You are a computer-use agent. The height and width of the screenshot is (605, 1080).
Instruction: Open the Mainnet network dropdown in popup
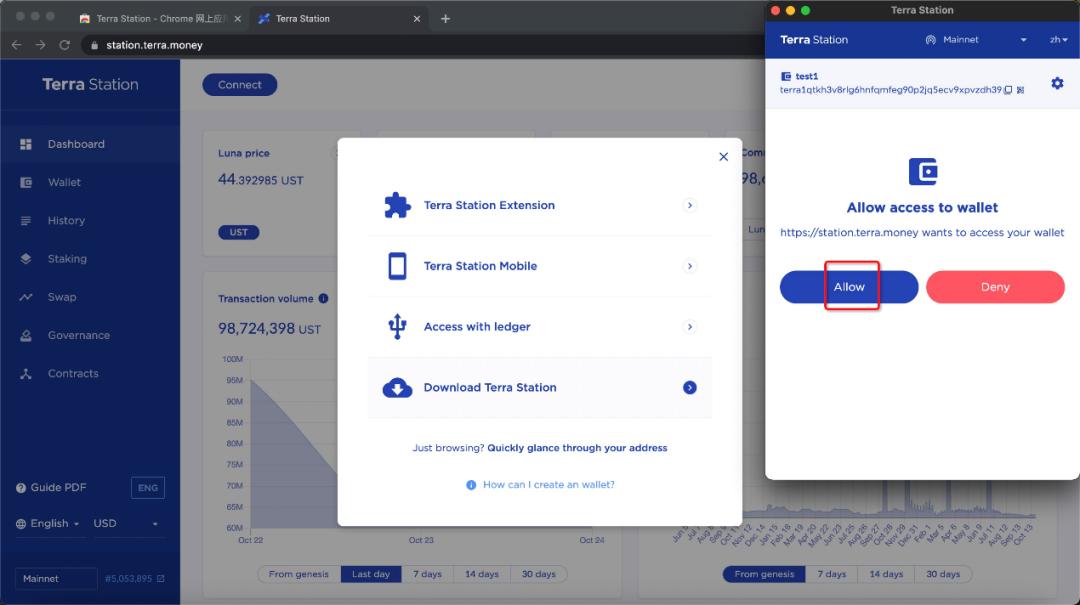coord(976,40)
